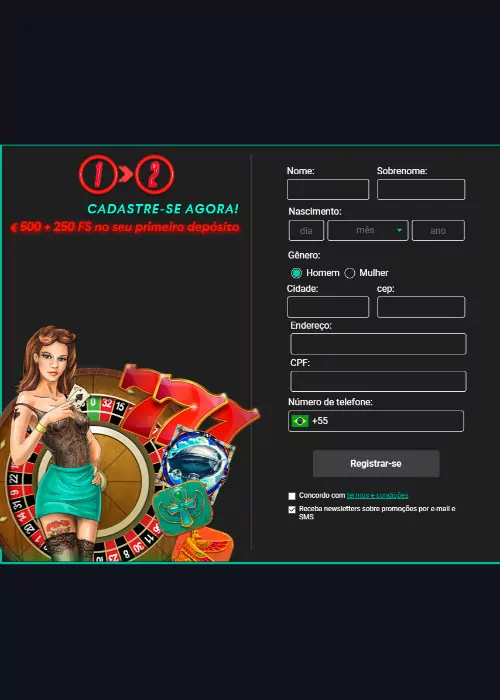Screen dimensions: 500x700
Task: Focus the Sobrenome input field
Action: pos(421,189)
